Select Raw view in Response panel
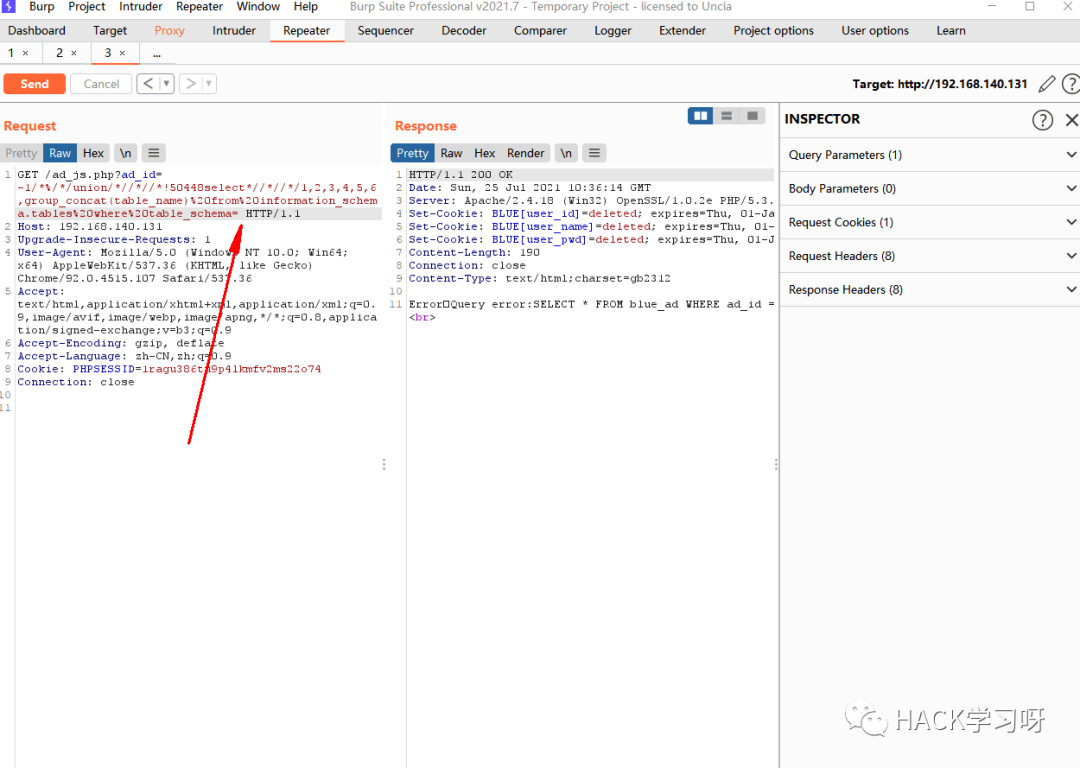 pos(451,153)
